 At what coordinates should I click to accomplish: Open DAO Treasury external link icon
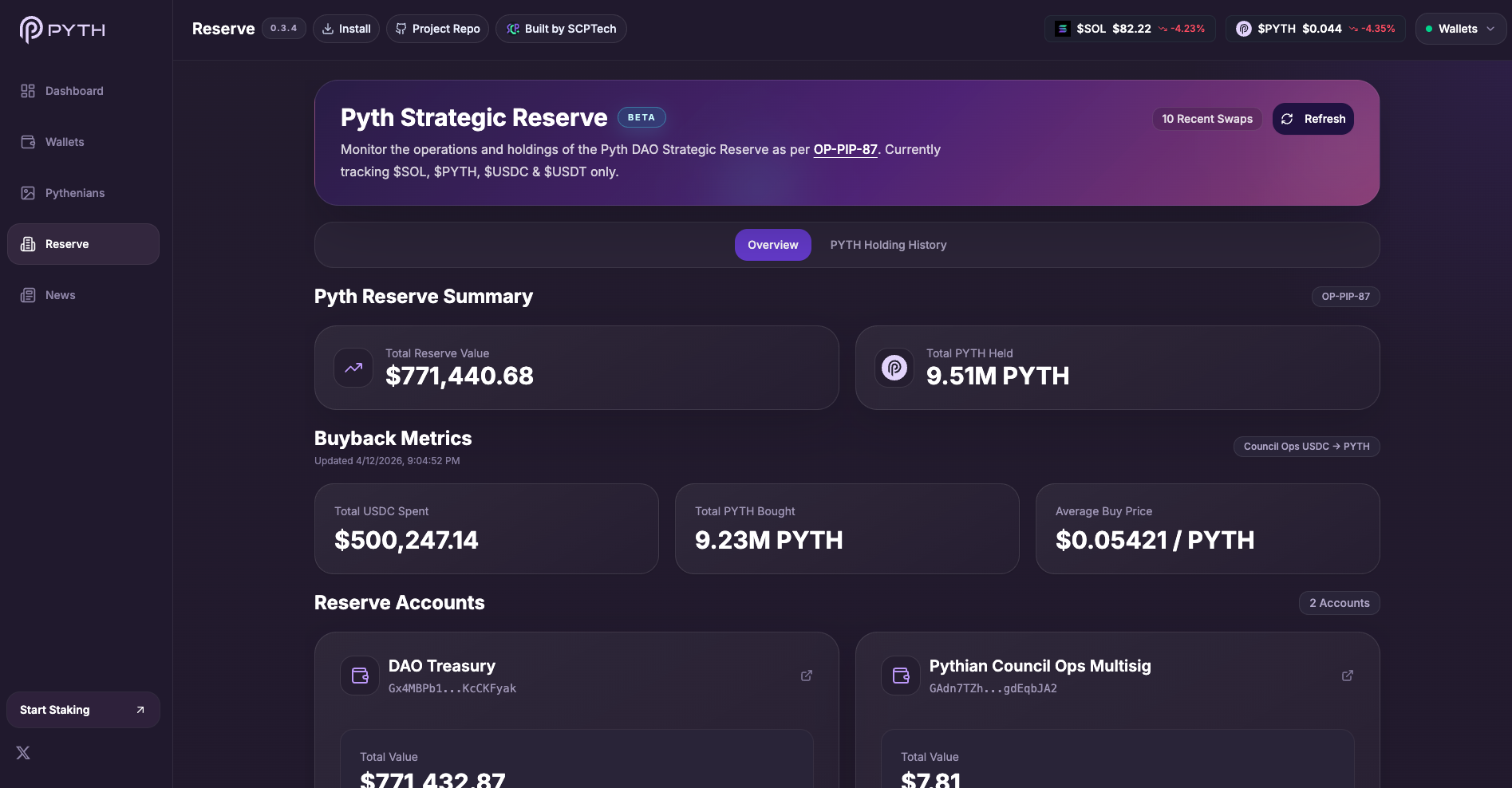click(x=807, y=676)
